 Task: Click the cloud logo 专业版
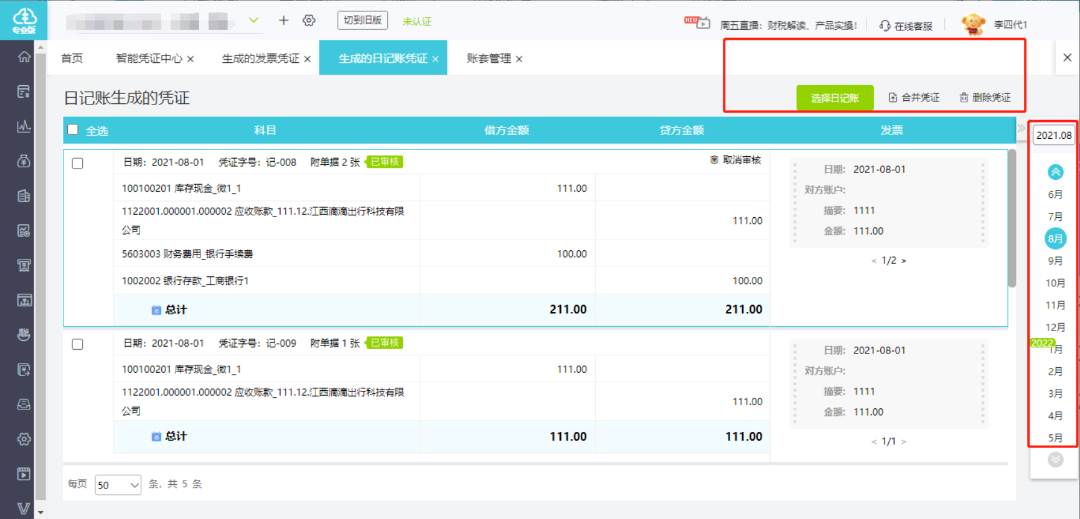click(24, 21)
